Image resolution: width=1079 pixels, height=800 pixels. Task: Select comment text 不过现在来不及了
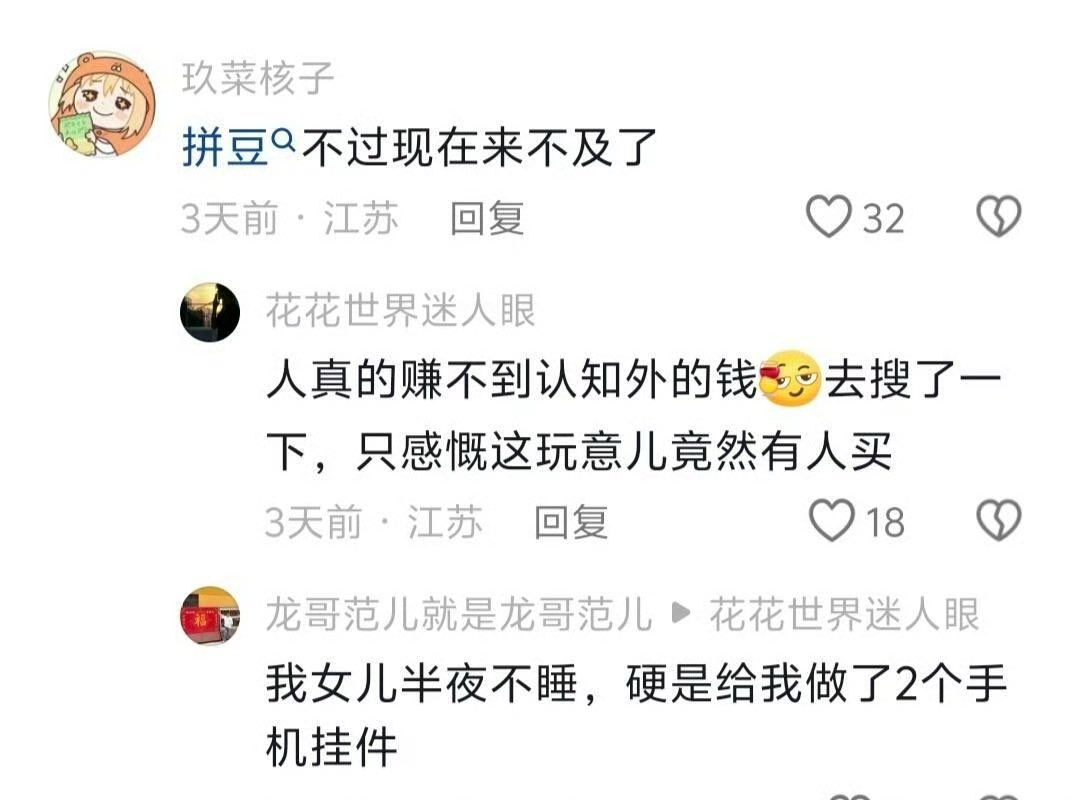479,147
